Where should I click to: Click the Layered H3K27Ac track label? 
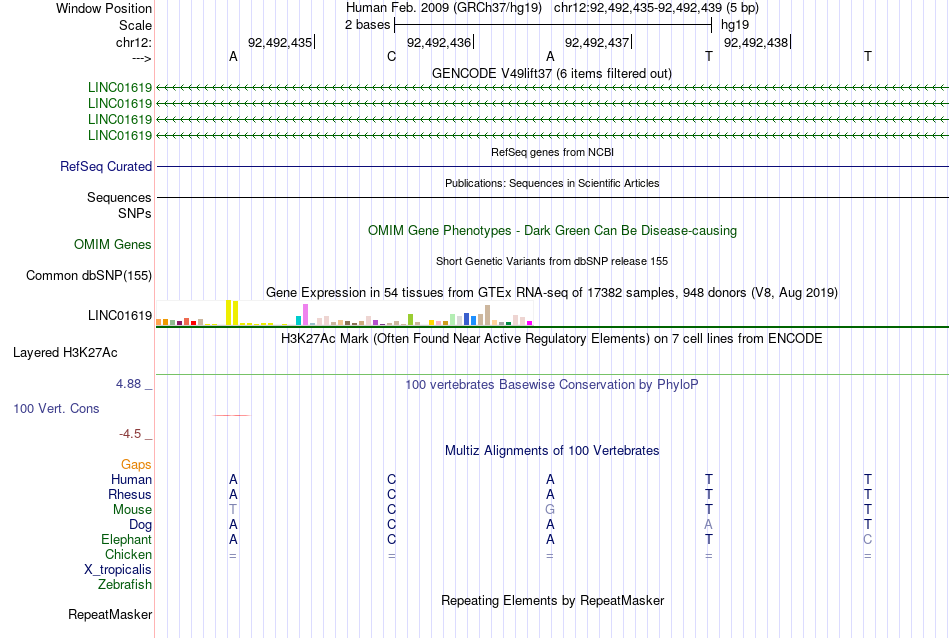click(x=65, y=353)
